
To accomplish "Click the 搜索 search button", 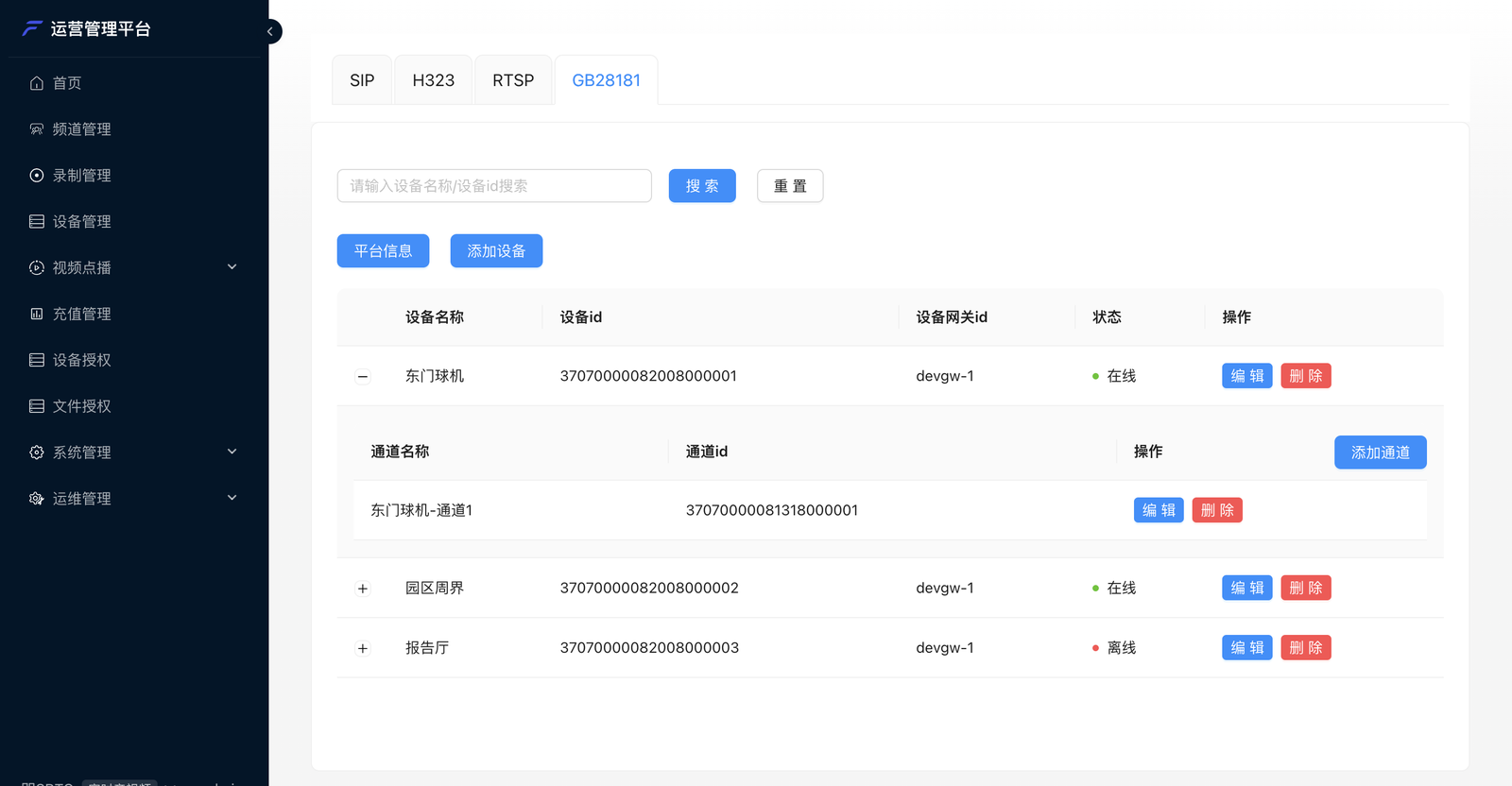I will 702,186.
